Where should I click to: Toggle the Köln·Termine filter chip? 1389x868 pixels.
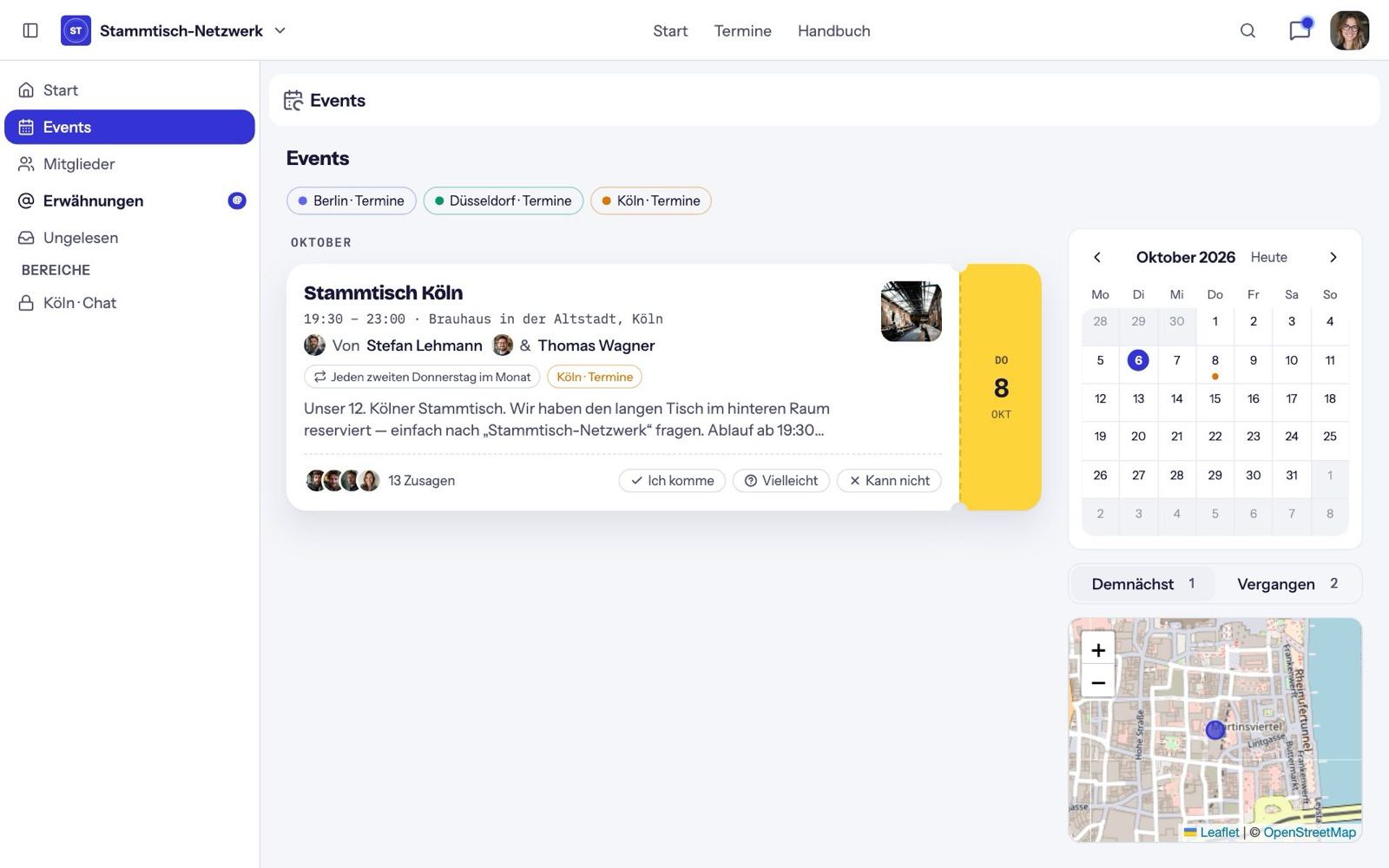(x=651, y=201)
